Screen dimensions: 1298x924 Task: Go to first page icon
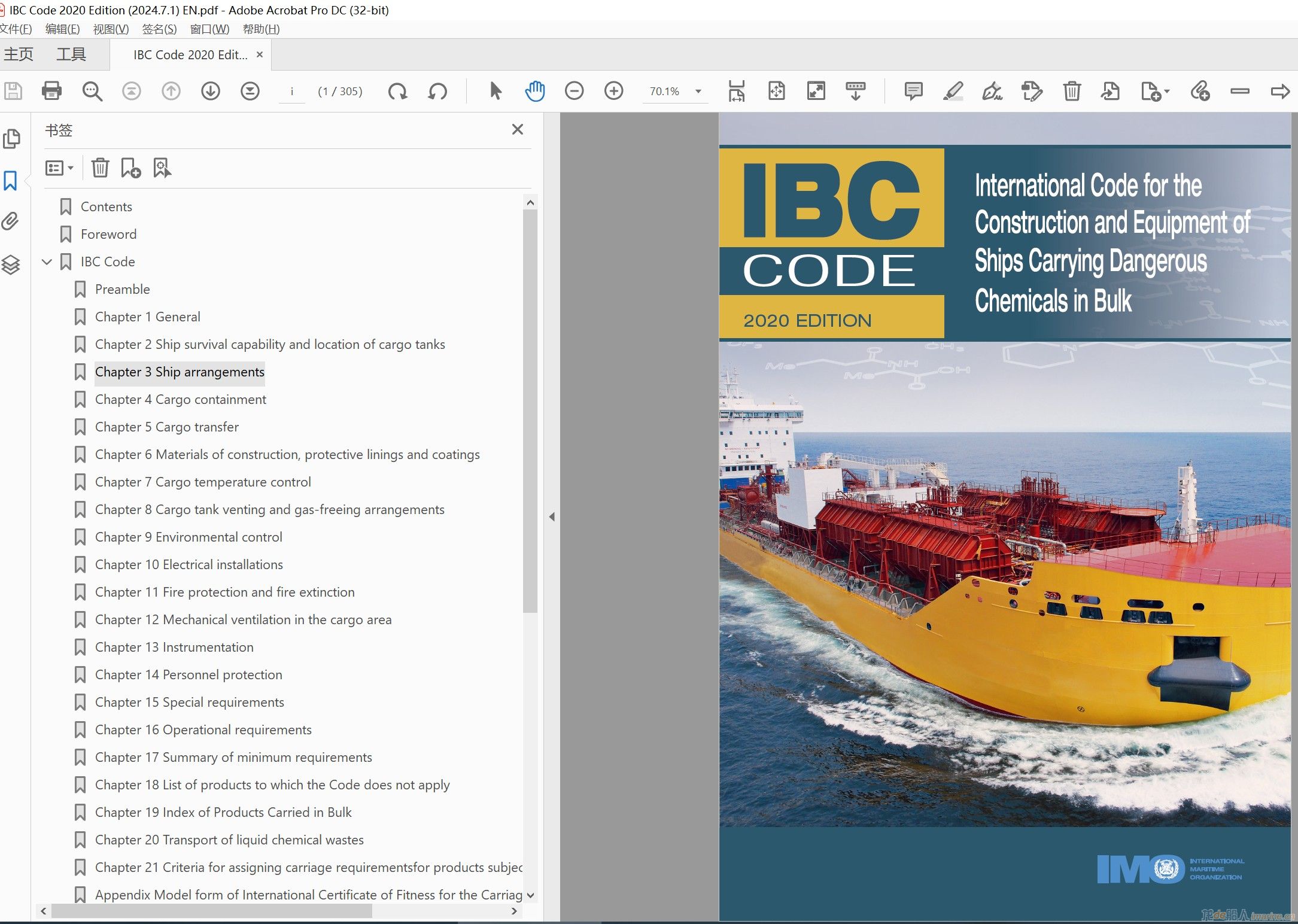tap(132, 92)
